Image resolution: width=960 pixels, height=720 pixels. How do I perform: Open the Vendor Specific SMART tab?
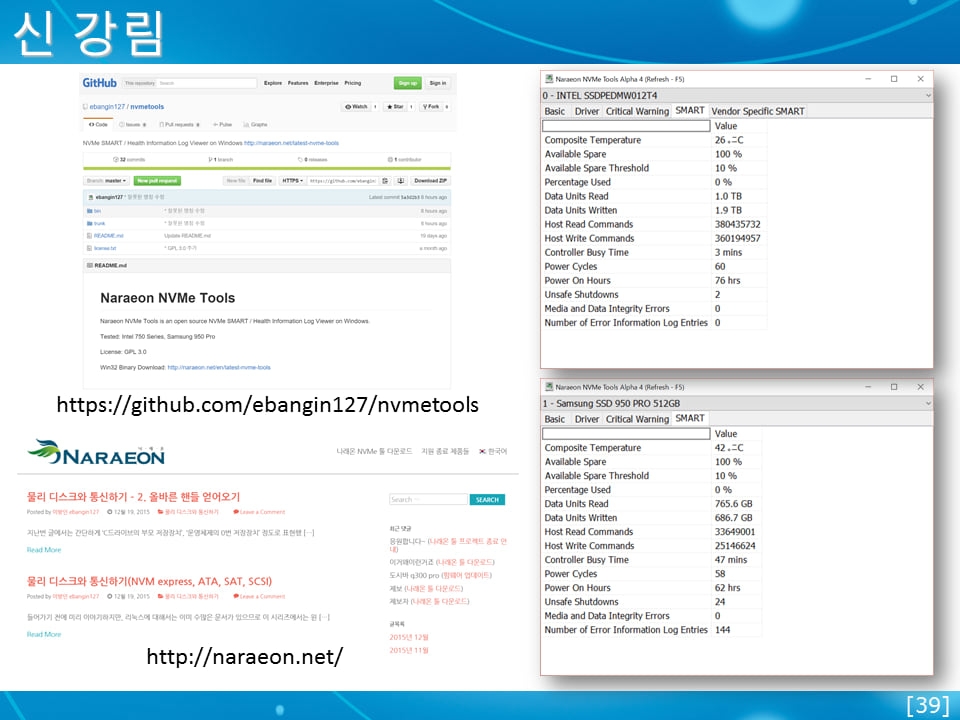pyautogui.click(x=758, y=111)
